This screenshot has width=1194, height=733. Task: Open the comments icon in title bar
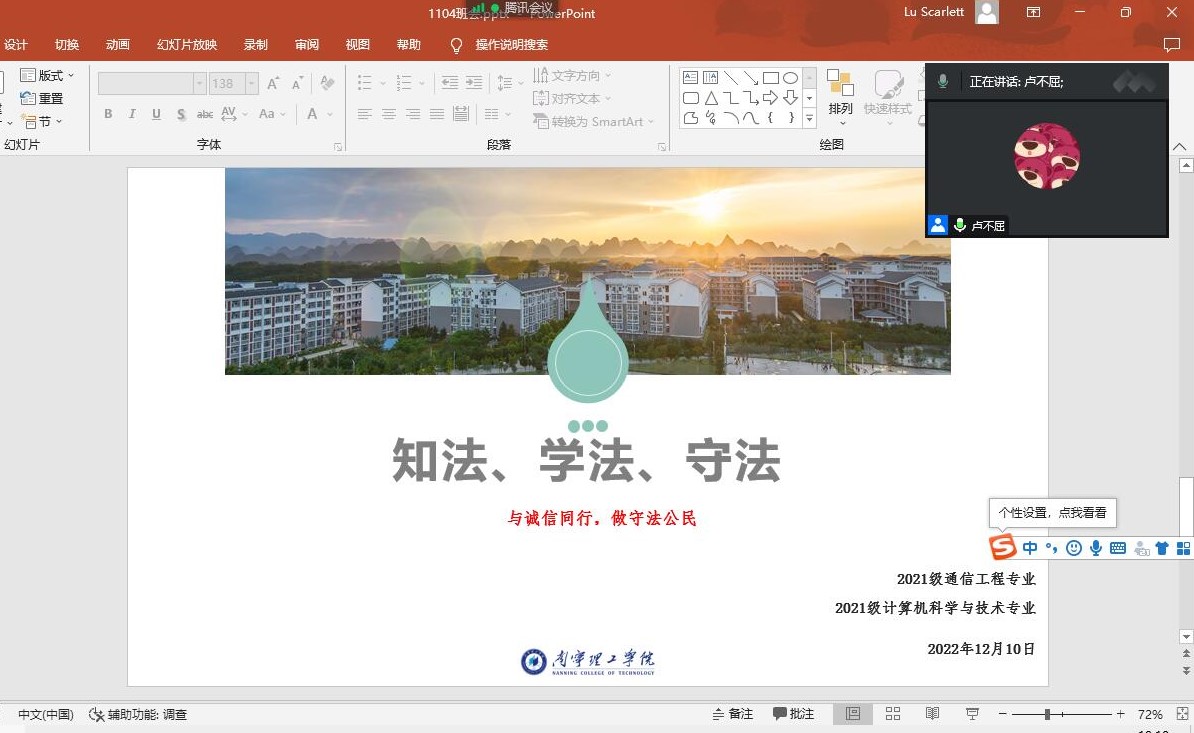(1172, 45)
